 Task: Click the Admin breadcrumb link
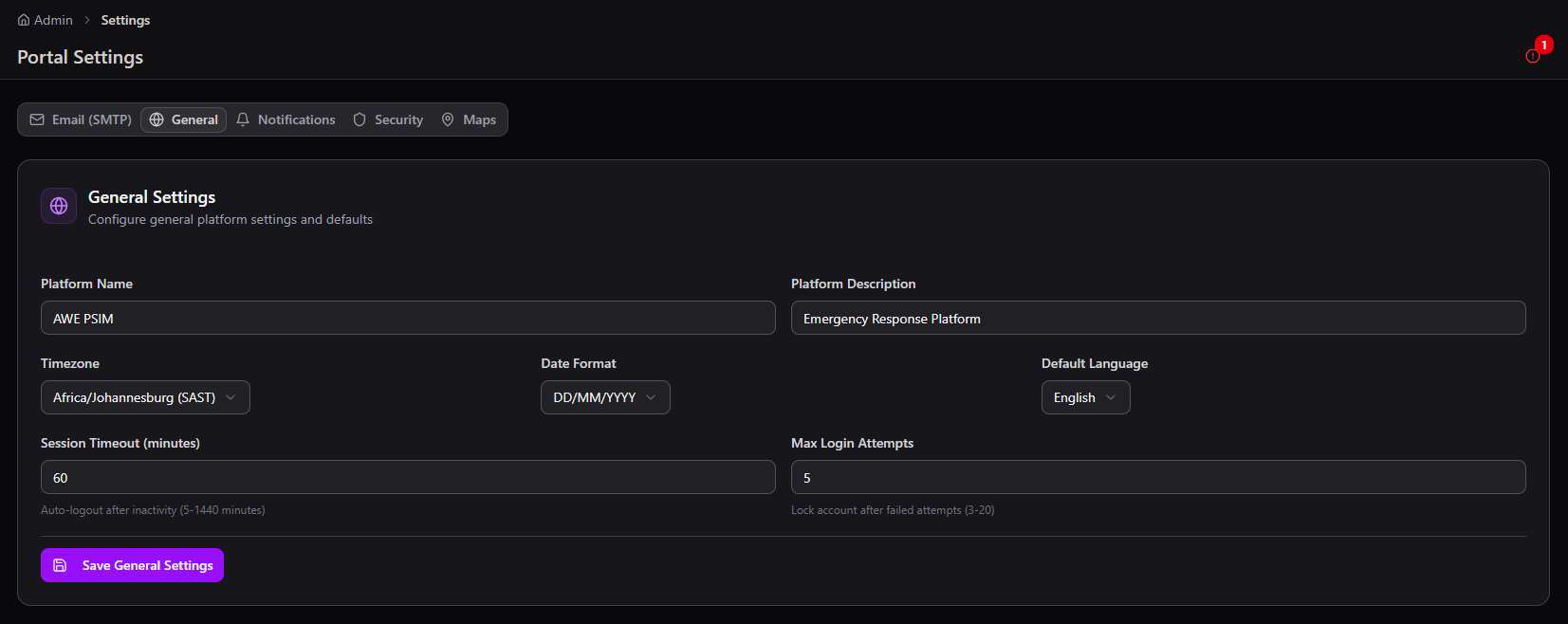[53, 20]
